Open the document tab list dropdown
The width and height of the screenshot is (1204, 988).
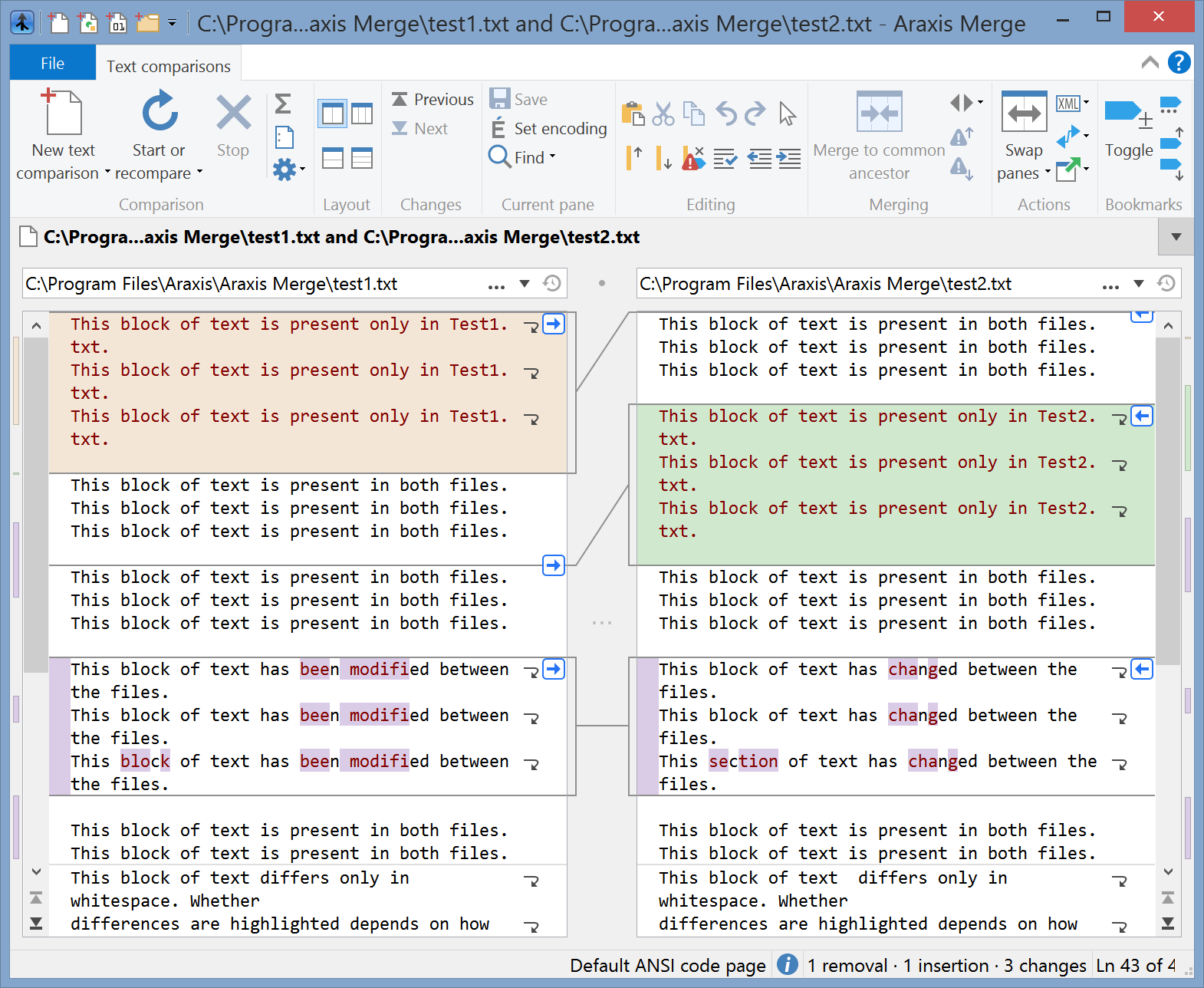point(1176,237)
